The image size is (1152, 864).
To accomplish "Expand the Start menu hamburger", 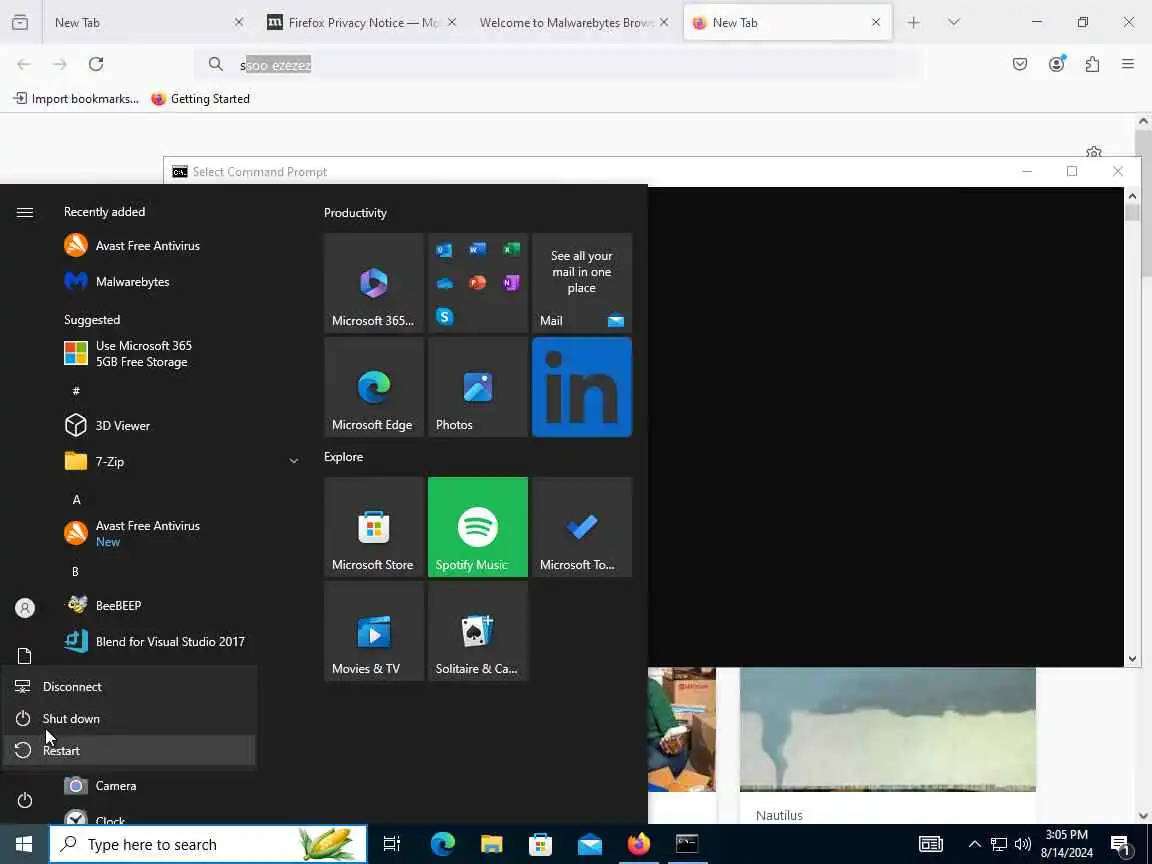I will 24,212.
